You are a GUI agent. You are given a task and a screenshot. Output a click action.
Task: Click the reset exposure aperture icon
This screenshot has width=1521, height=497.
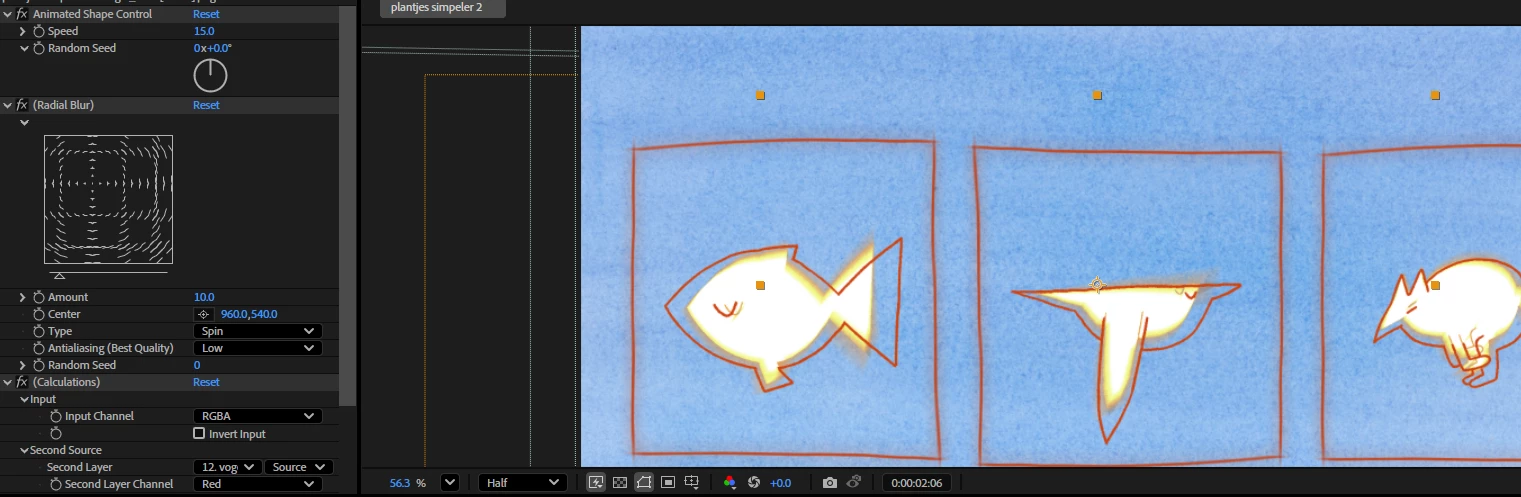[x=754, y=482]
